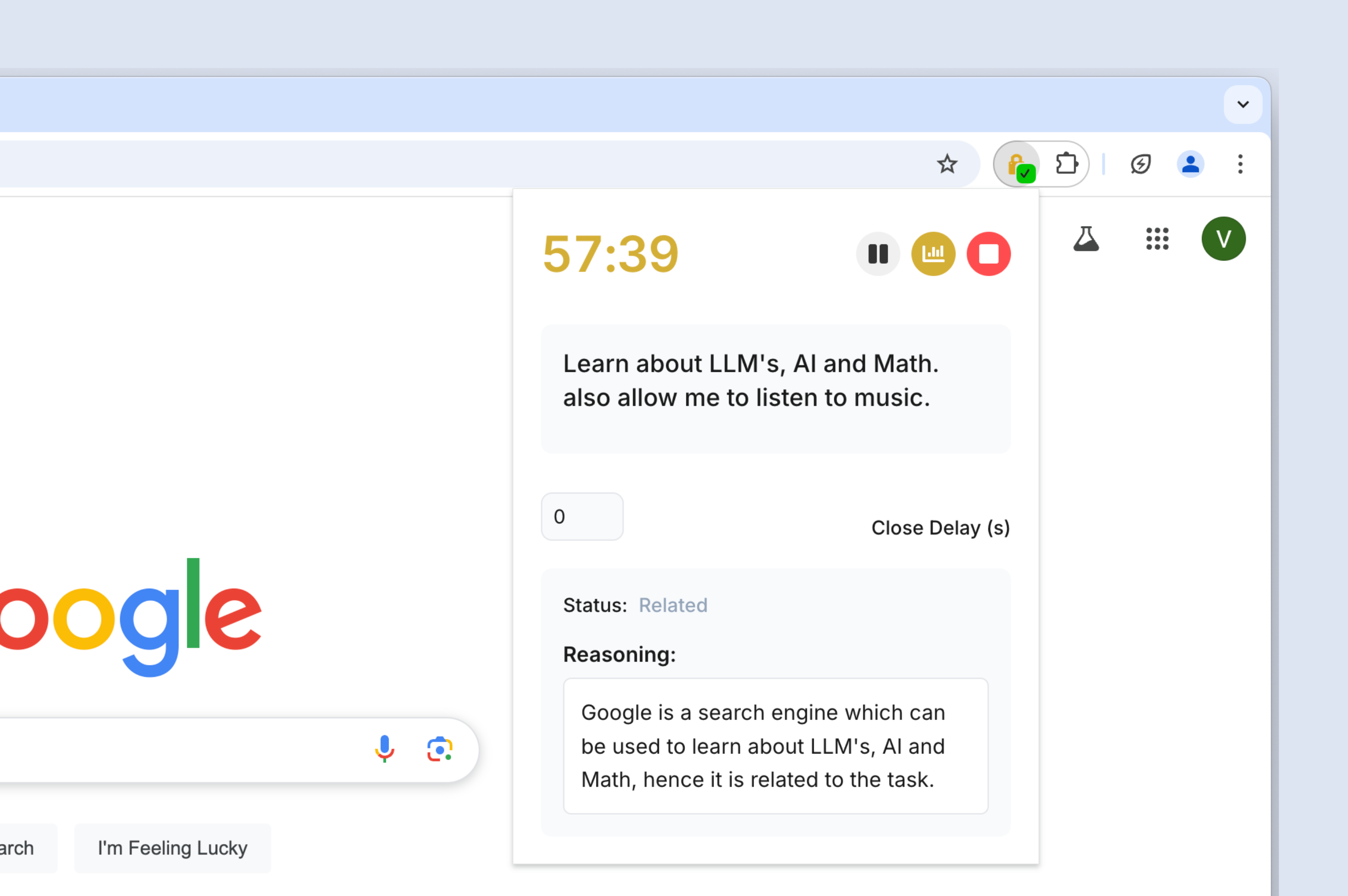Search by voice with microphone icon

tap(385, 749)
